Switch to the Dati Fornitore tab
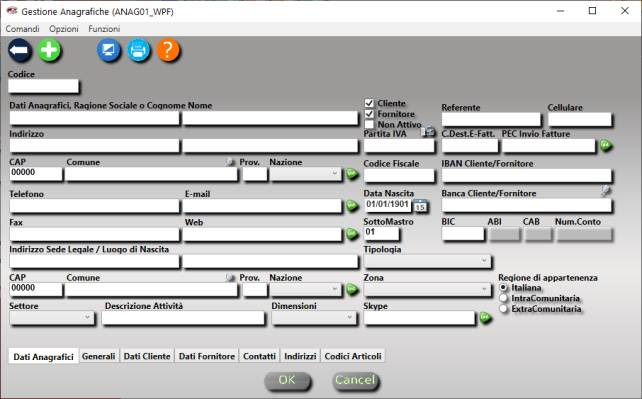 pyautogui.click(x=207, y=356)
